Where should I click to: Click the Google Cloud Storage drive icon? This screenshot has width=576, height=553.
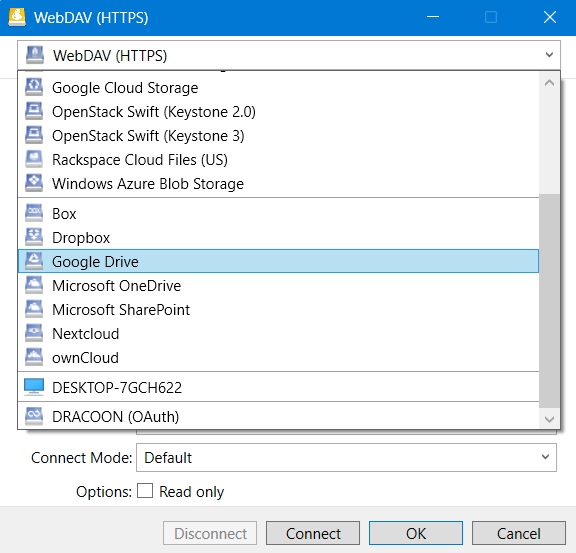tap(34, 87)
